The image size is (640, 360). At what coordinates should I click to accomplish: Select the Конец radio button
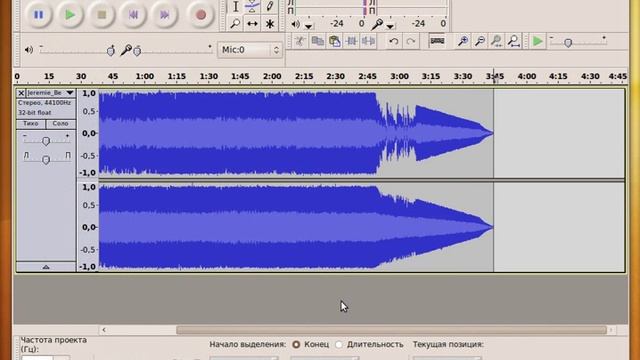(x=296, y=344)
